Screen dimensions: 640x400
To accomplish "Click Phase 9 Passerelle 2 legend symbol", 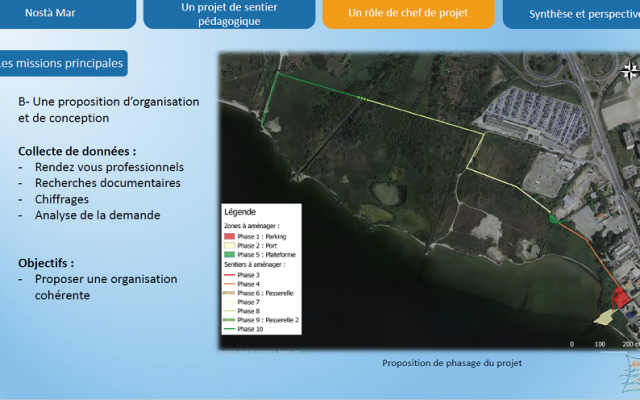I will pos(229,320).
